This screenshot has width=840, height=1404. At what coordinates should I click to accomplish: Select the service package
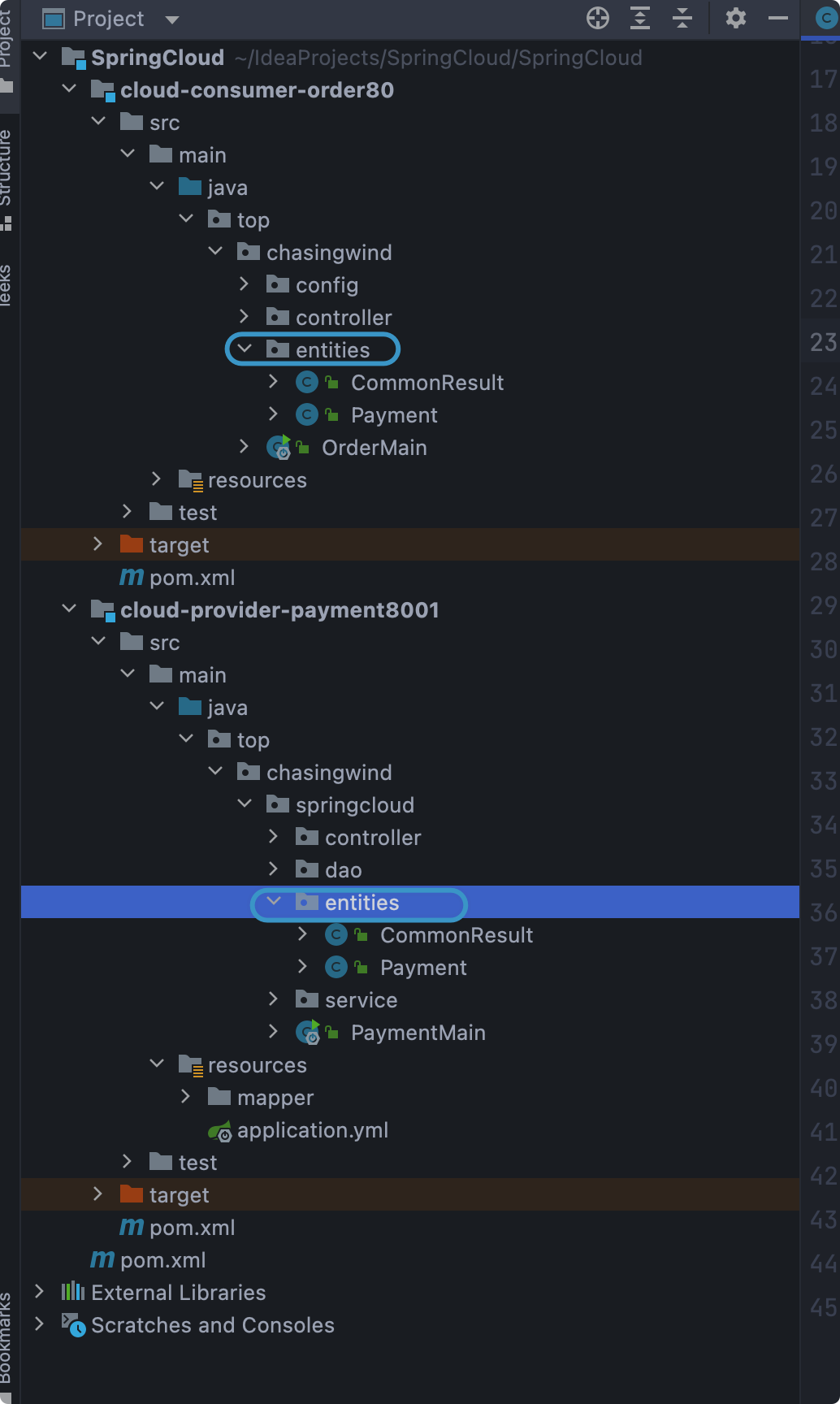(361, 1000)
